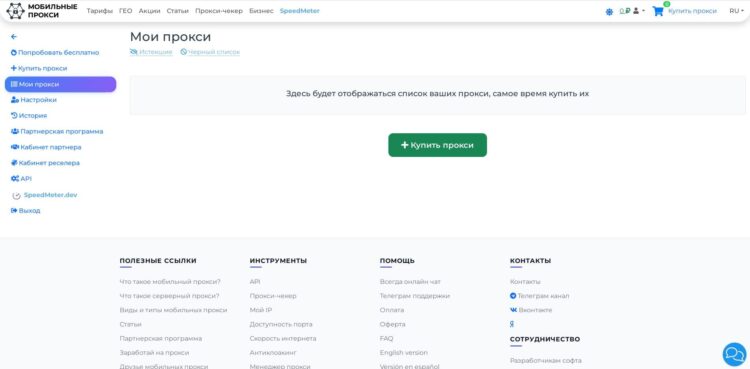
Task: Click the user profile icon in header
Action: pyautogui.click(x=636, y=11)
